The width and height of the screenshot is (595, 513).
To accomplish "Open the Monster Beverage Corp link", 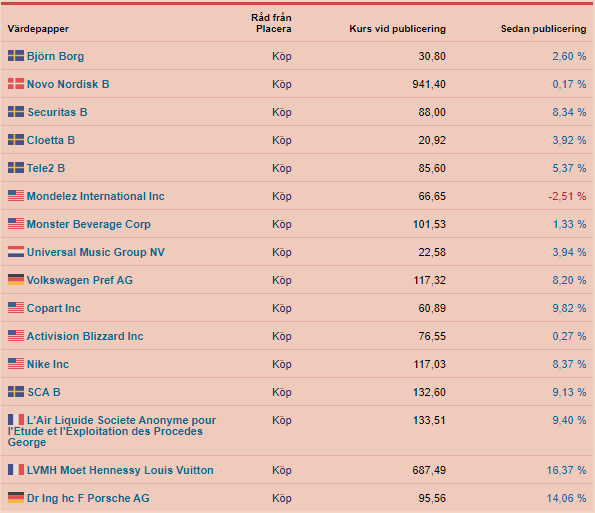I will (x=89, y=224).
